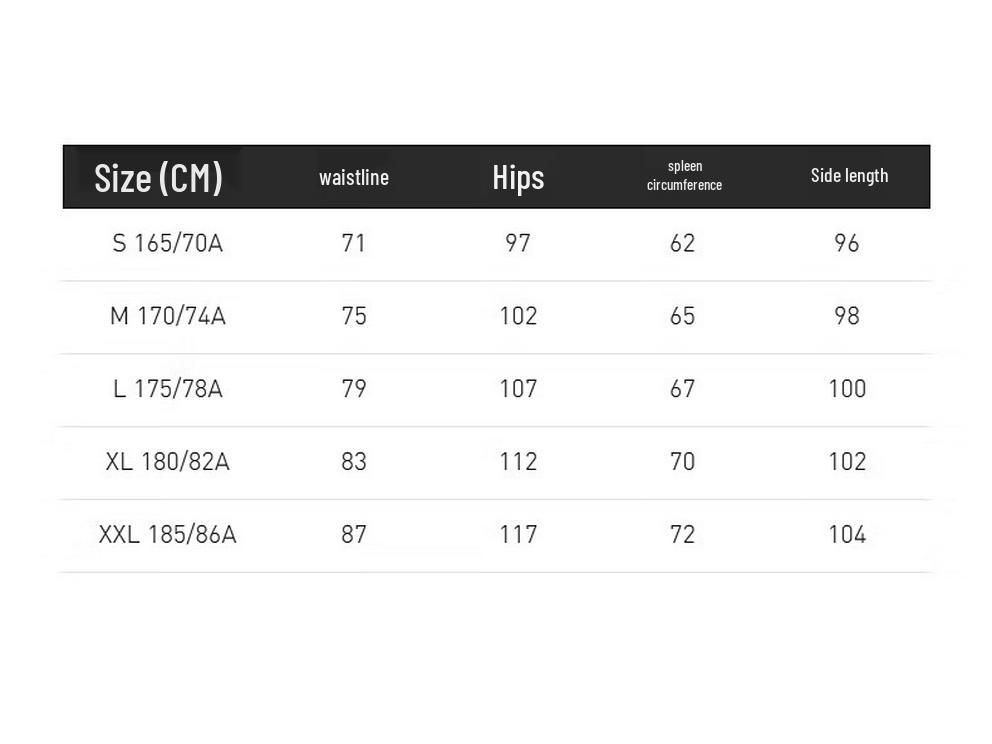The image size is (992, 744).
Task: Click hips value 102 for size M
Action: pos(518,316)
